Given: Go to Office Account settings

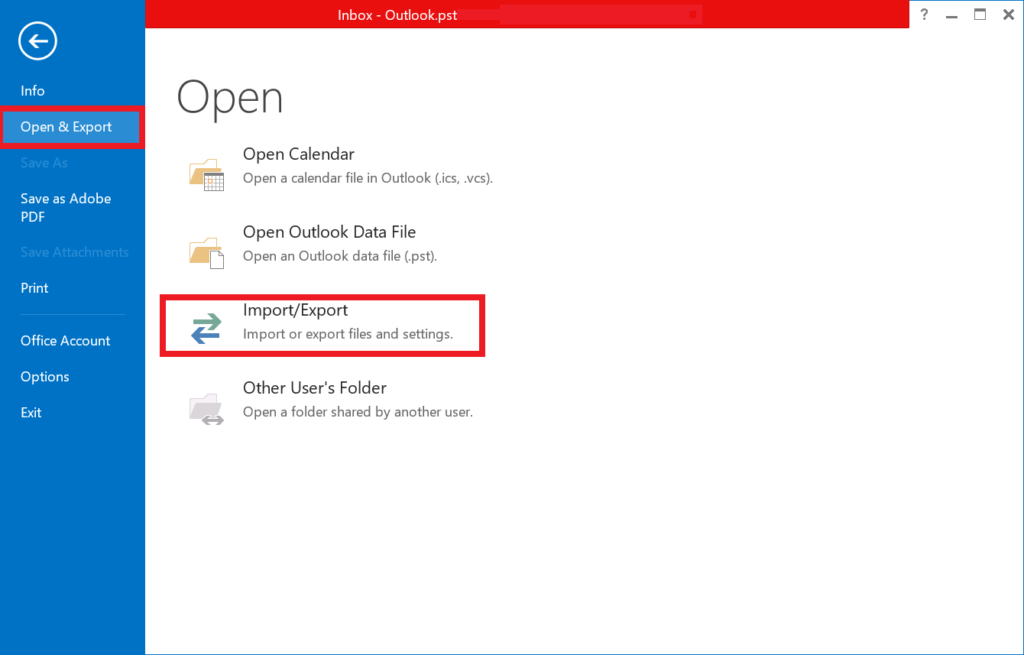Looking at the screenshot, I should pyautogui.click(x=65, y=340).
